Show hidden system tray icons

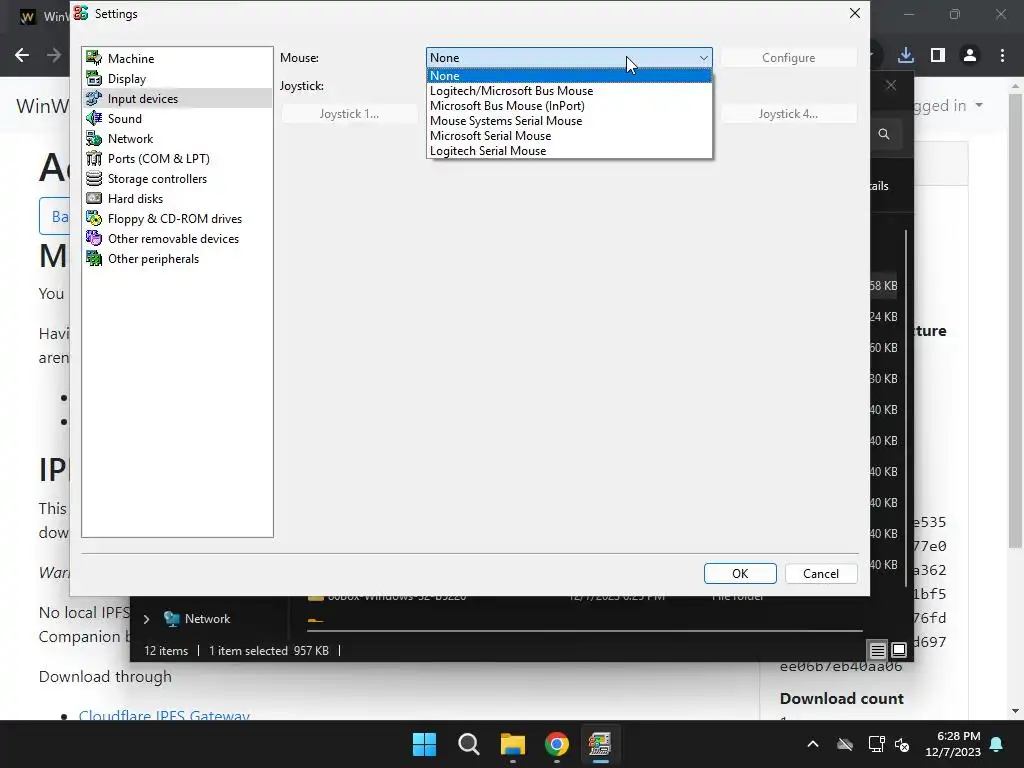point(813,744)
